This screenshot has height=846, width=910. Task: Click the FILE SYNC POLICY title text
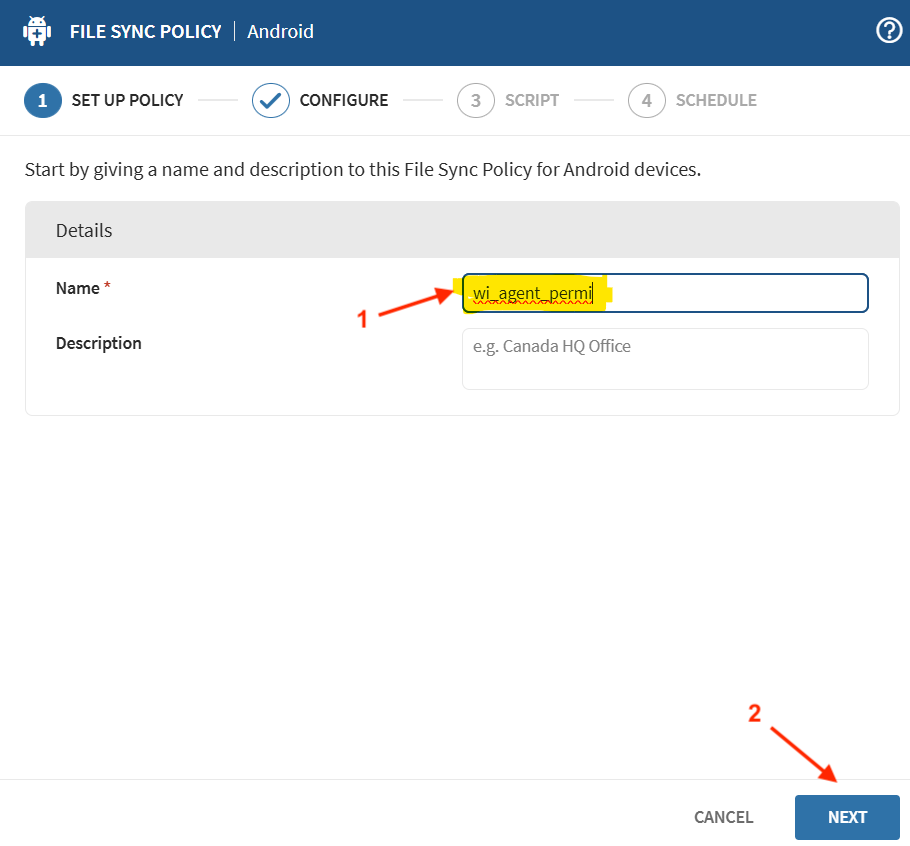(145, 31)
